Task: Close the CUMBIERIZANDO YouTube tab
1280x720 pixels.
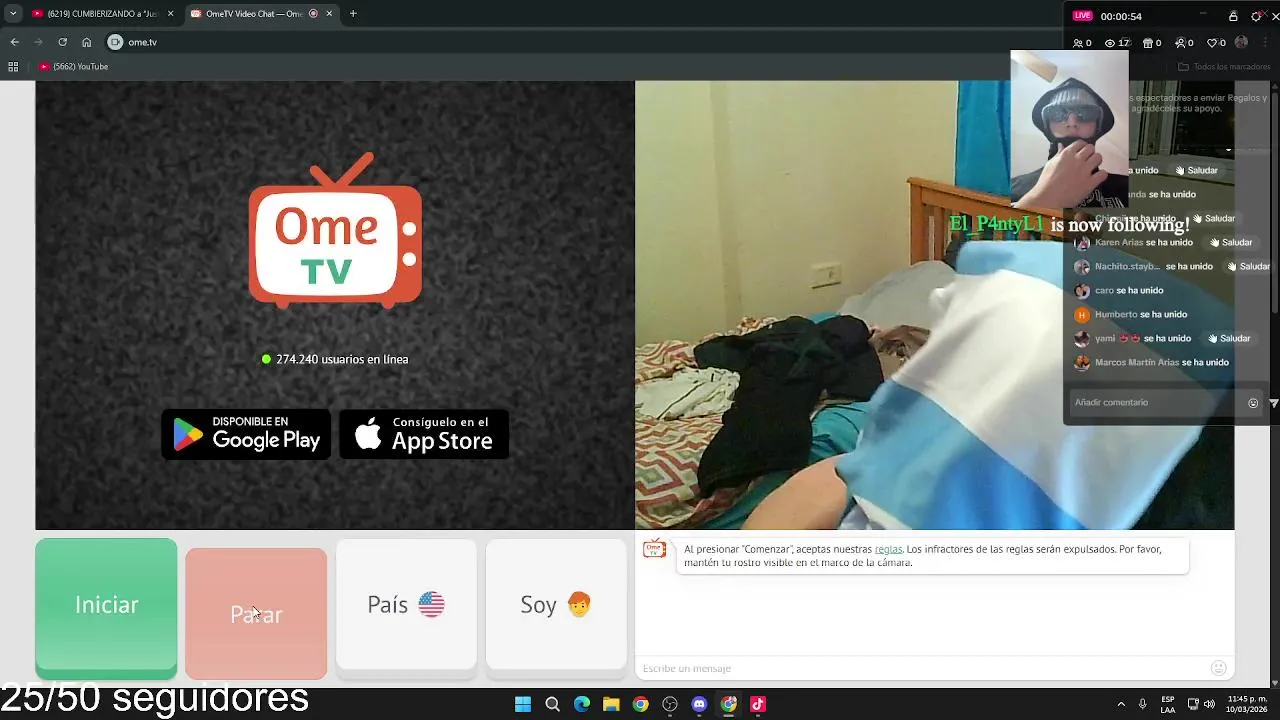Action: [170, 14]
